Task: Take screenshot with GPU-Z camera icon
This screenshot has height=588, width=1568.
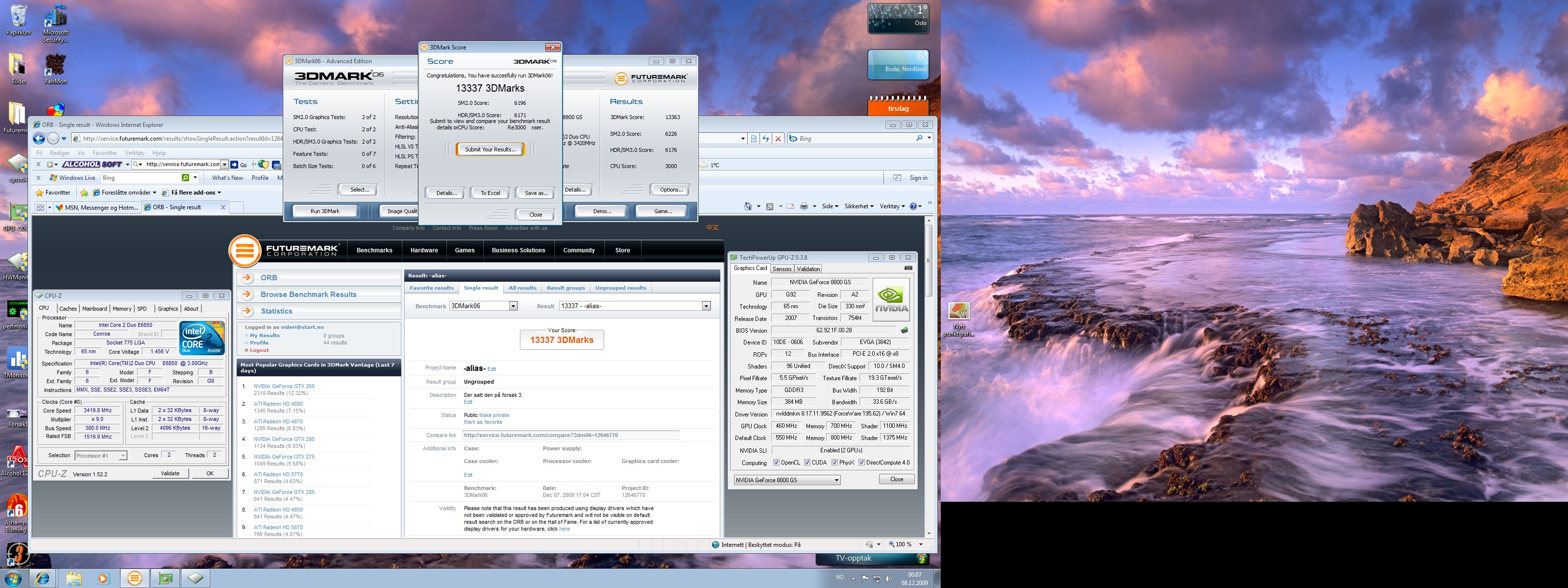Action: [x=908, y=268]
